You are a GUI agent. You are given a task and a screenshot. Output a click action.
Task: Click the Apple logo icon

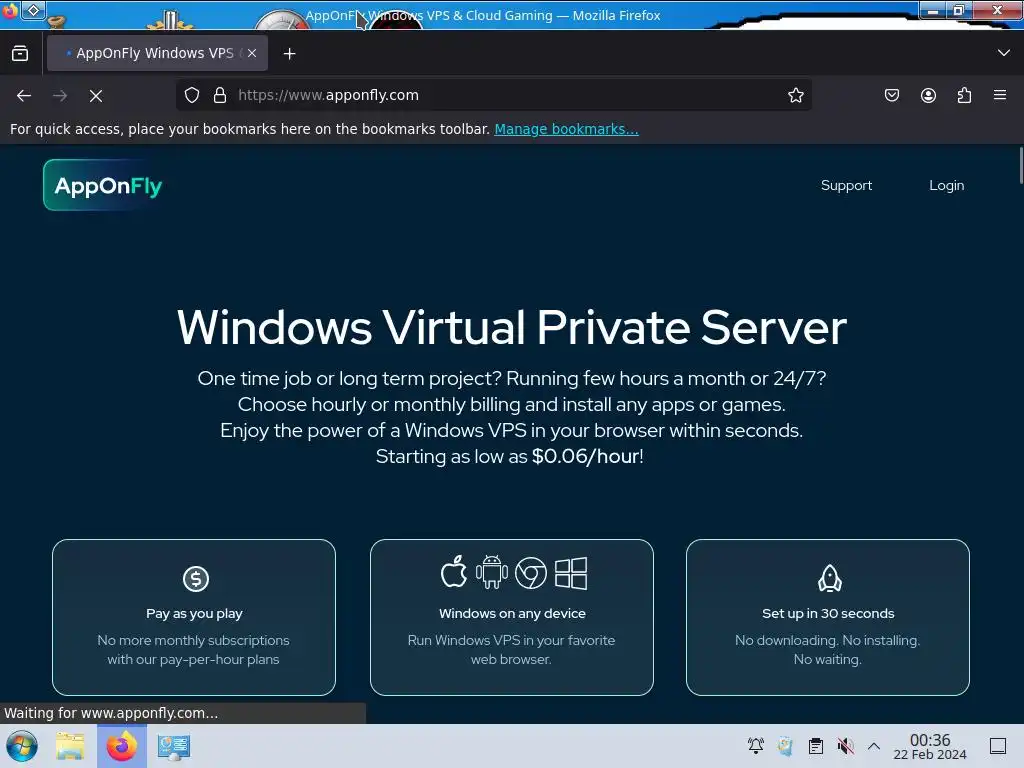[454, 572]
